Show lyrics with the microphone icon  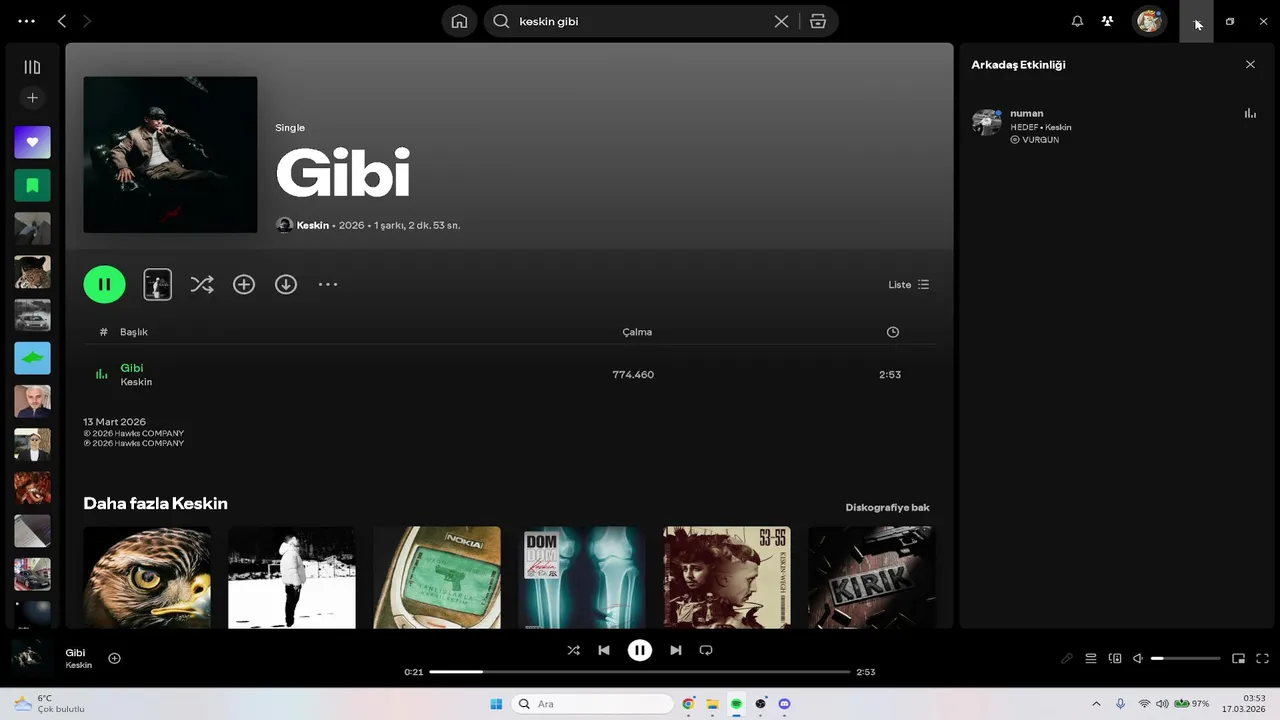1066,659
